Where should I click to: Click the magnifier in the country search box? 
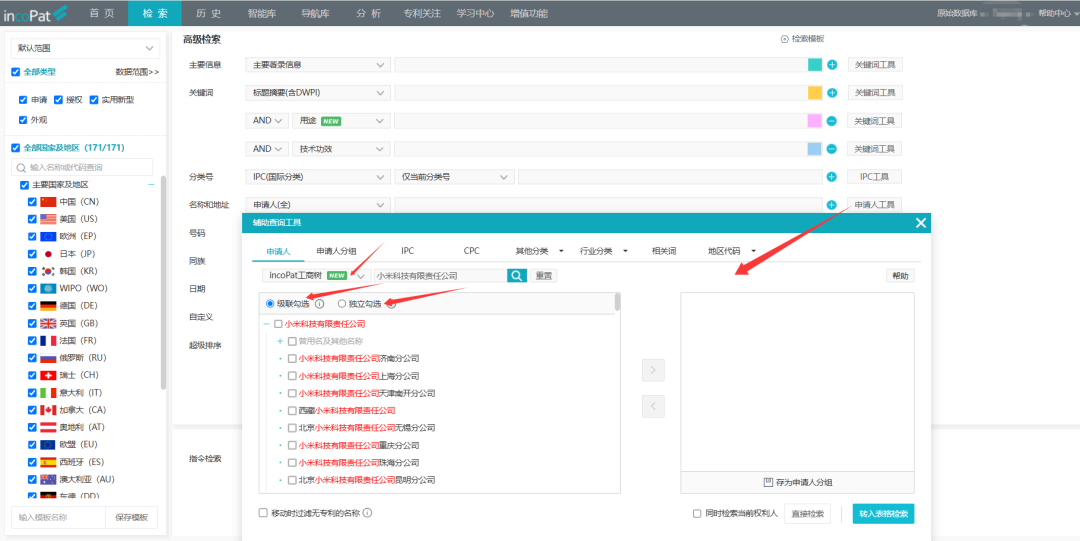coord(21,167)
